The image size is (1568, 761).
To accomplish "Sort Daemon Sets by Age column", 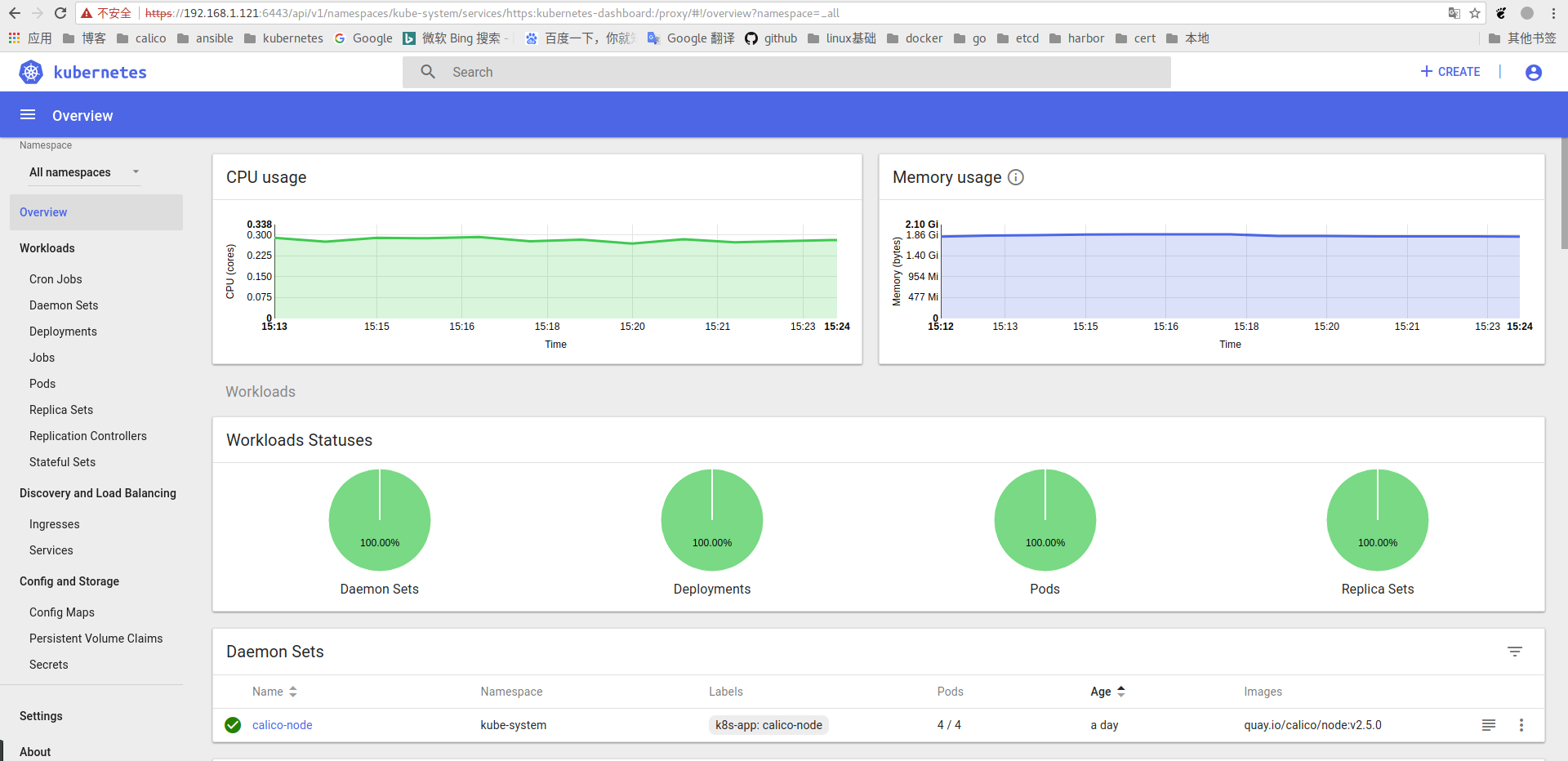I will [x=1107, y=692].
